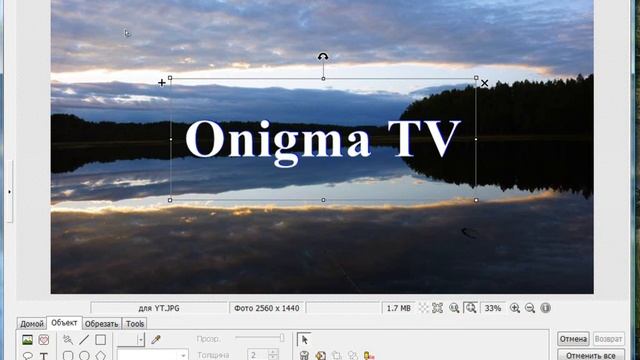The height and width of the screenshot is (360, 640).
Task: Open the Обрезать tab
Action: coord(101,324)
